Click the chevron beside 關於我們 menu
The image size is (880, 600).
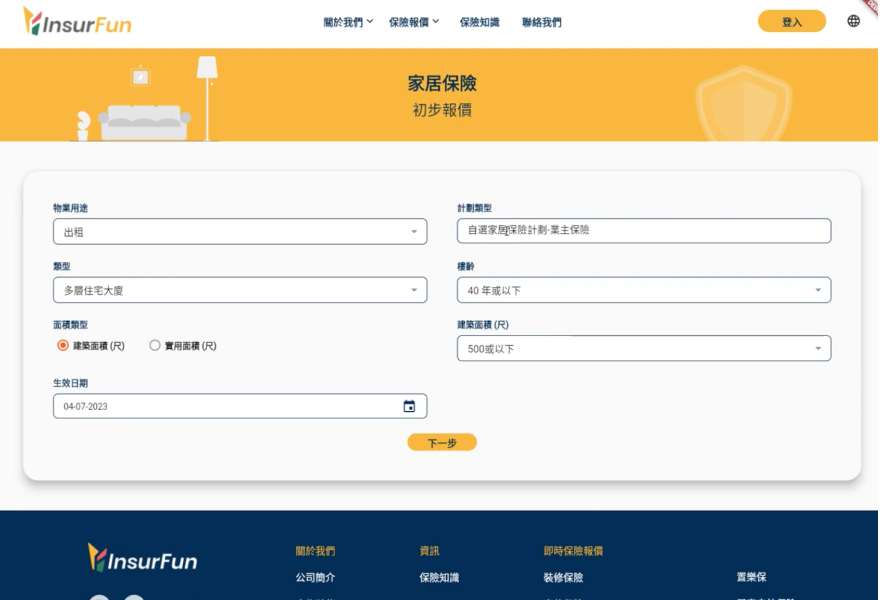(370, 21)
